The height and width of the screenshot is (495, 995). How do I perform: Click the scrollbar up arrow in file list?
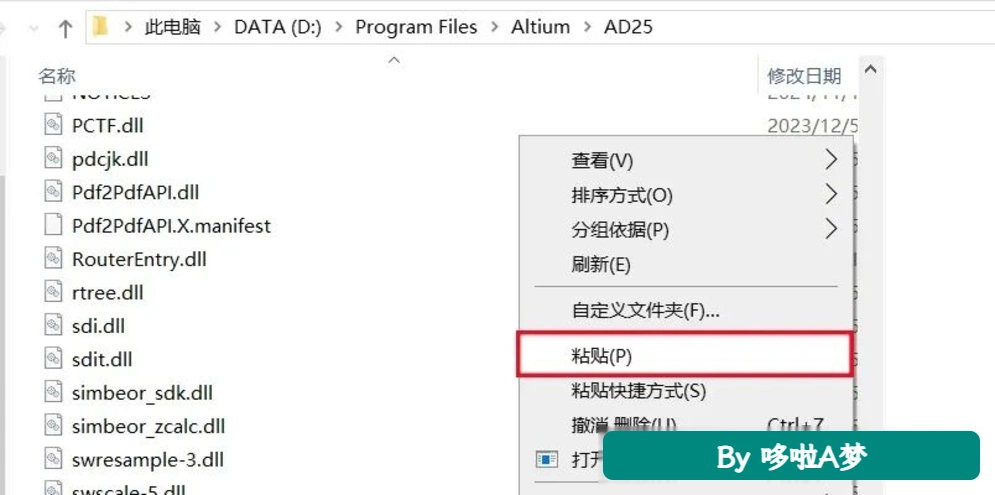click(x=871, y=69)
